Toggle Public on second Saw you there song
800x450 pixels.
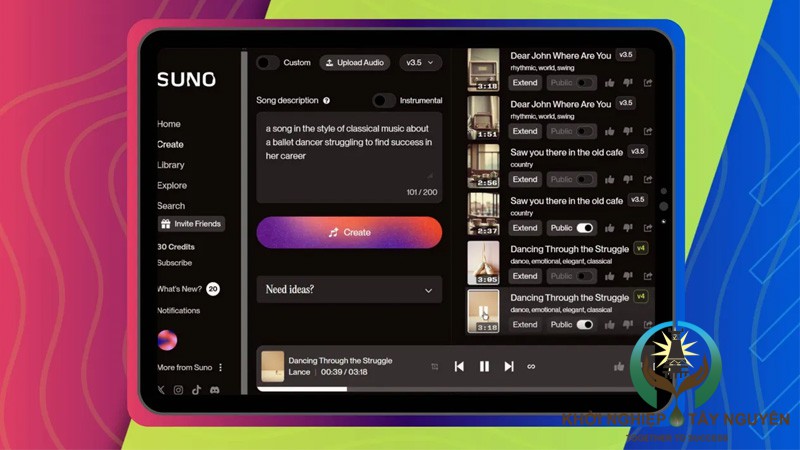click(585, 228)
